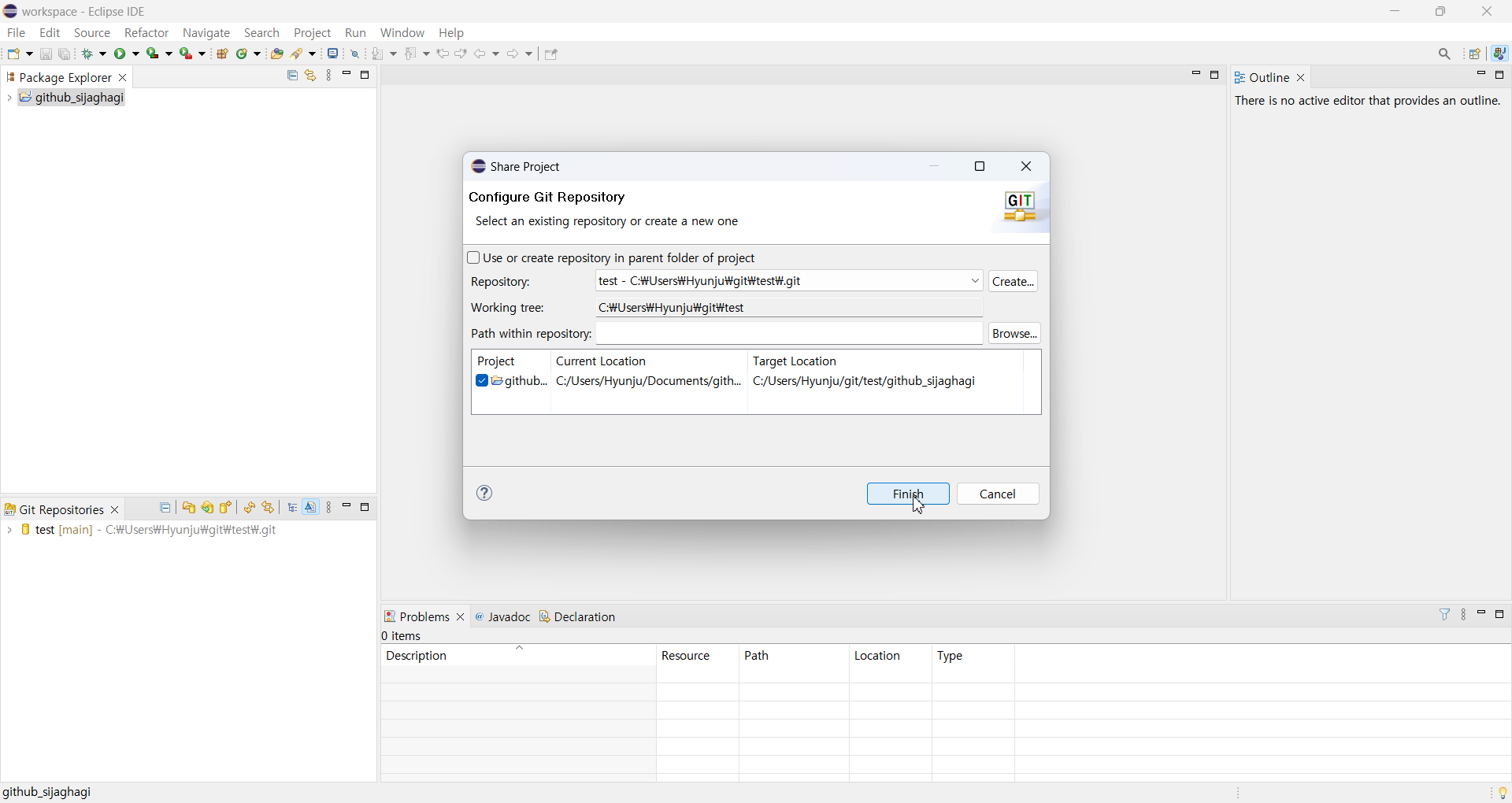Uncheck the github project row checkbox
This screenshot has height=803, width=1512.
482,382
